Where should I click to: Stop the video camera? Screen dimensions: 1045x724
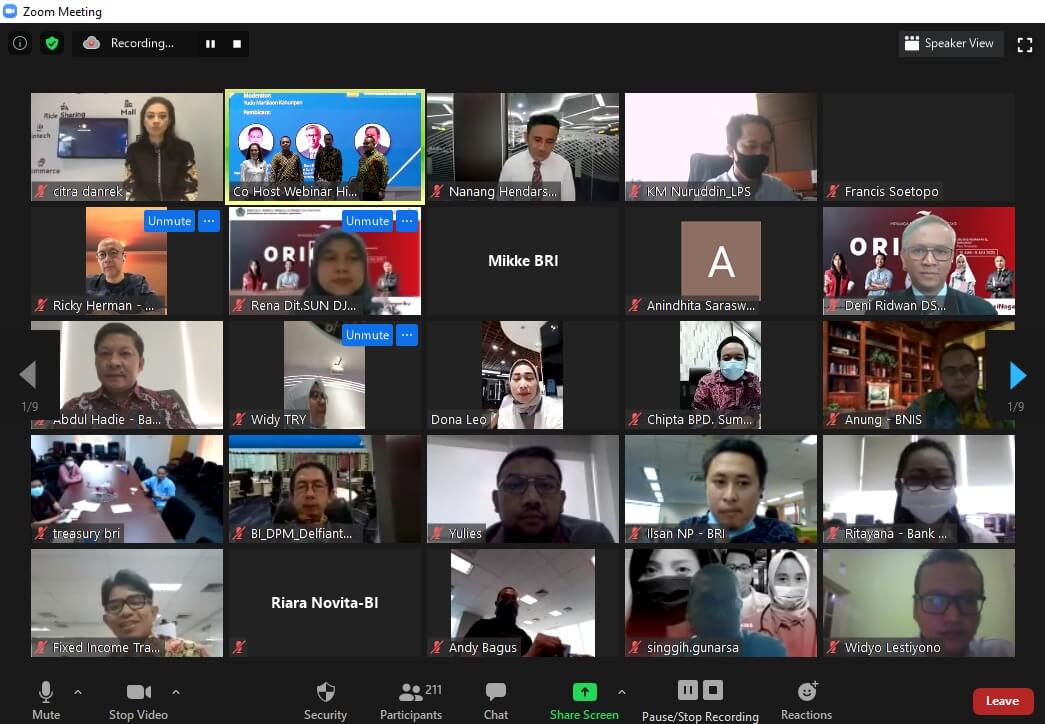[137, 700]
